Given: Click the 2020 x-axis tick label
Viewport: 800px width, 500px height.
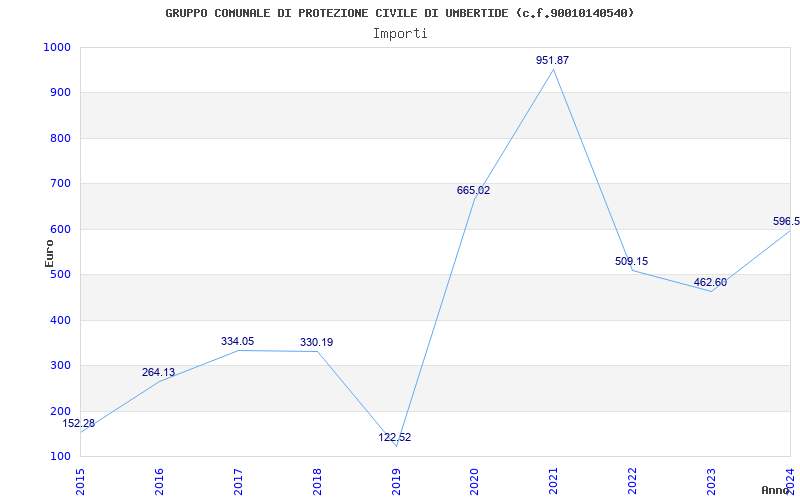Looking at the screenshot, I should tap(474, 481).
